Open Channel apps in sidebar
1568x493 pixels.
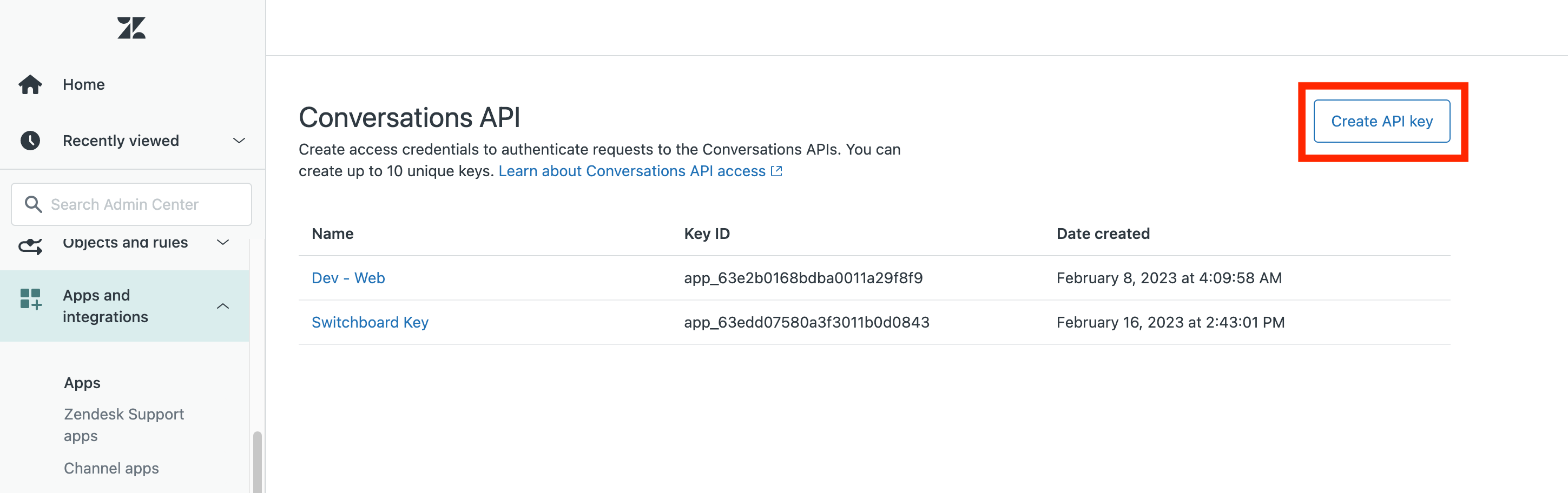click(x=111, y=468)
